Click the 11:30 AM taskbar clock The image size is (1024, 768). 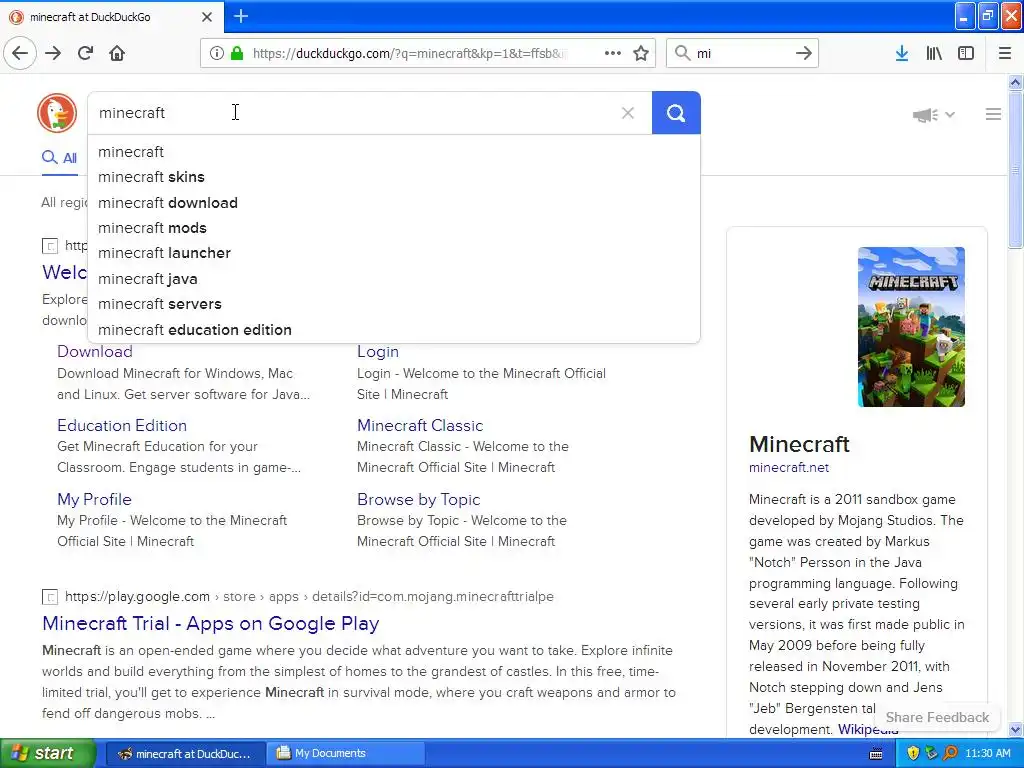987,754
